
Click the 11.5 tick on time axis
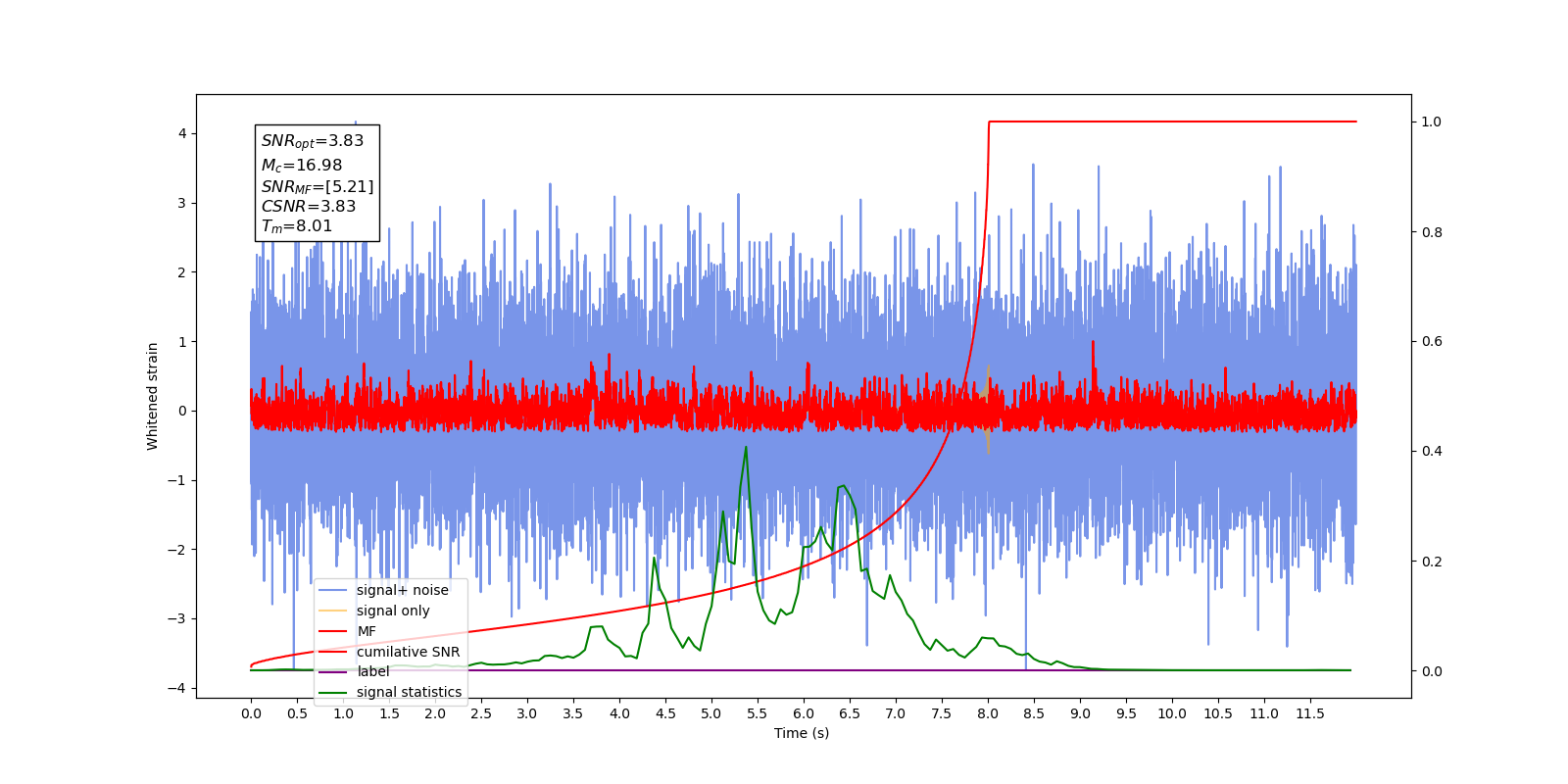click(1310, 713)
